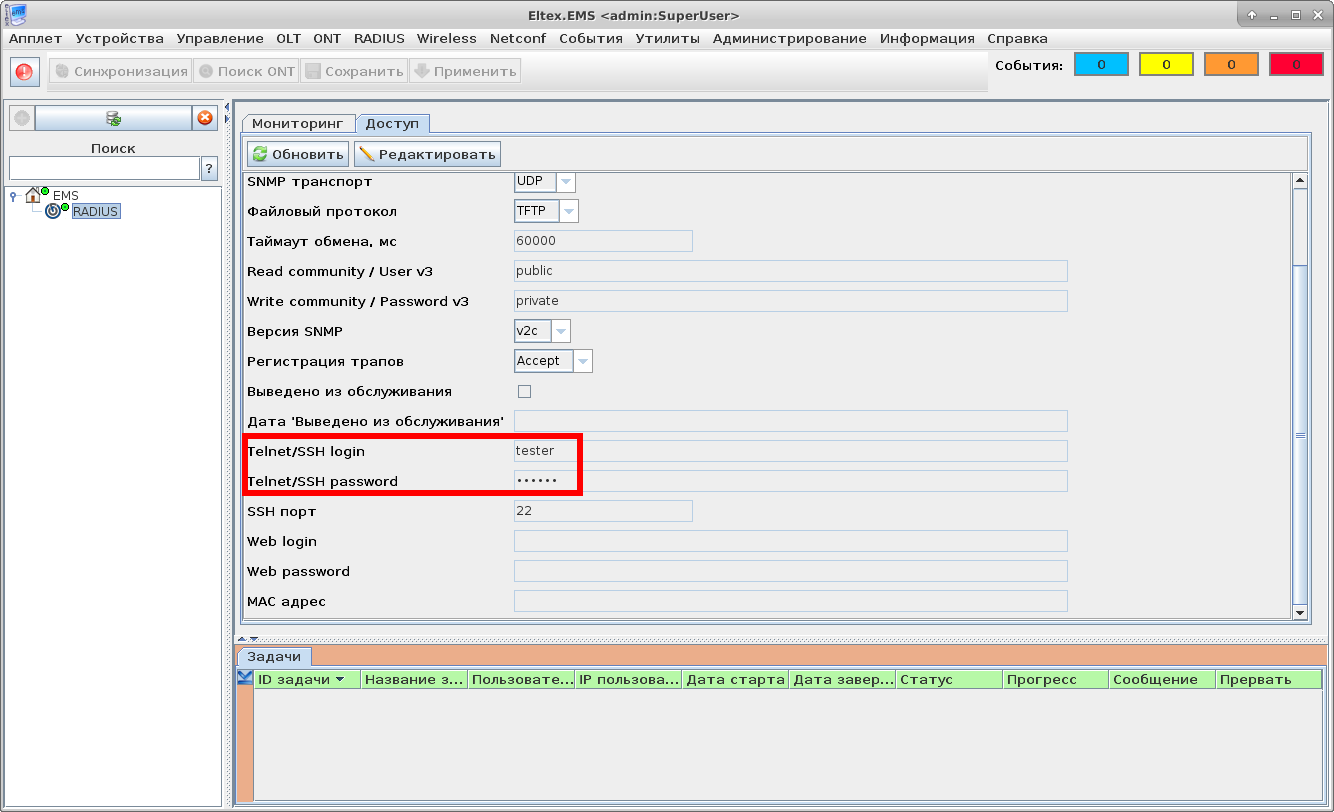Image resolution: width=1334 pixels, height=812 pixels.
Task: Click the RADIUS node icon in tree
Action: (x=53, y=211)
